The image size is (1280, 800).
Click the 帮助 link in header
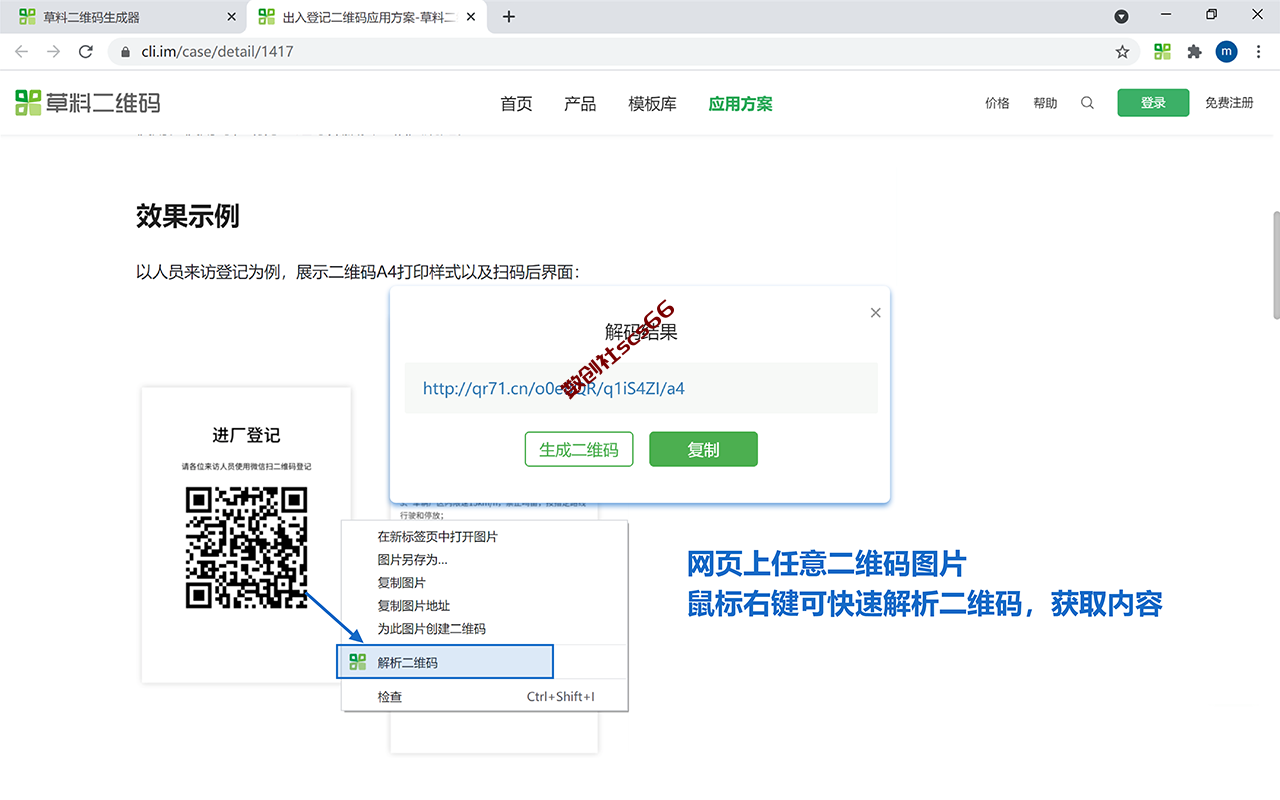click(x=1045, y=103)
